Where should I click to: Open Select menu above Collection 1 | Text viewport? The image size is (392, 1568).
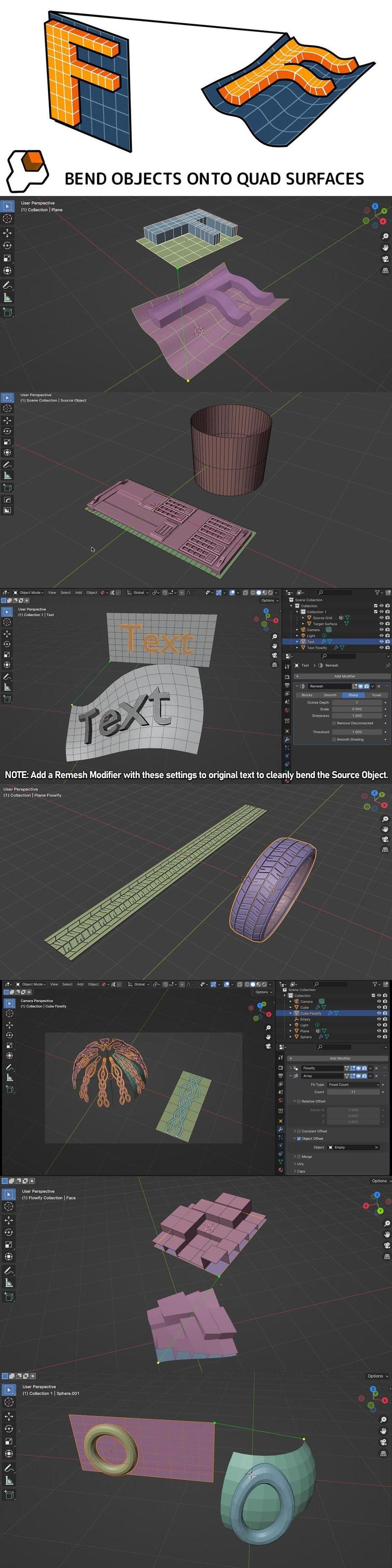[65, 592]
